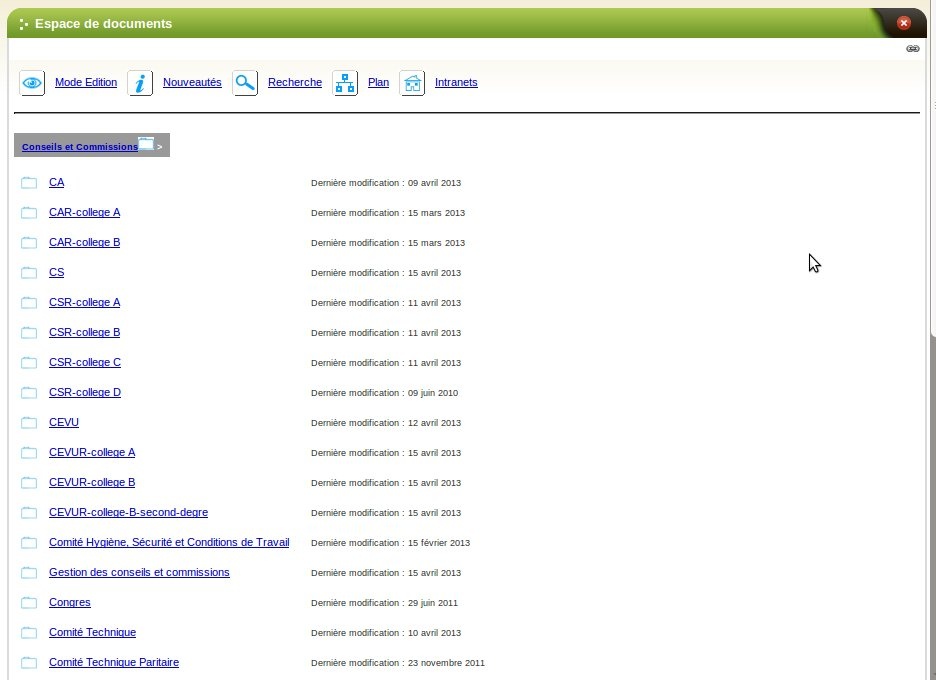Open the CSR-college D folder

pos(85,393)
